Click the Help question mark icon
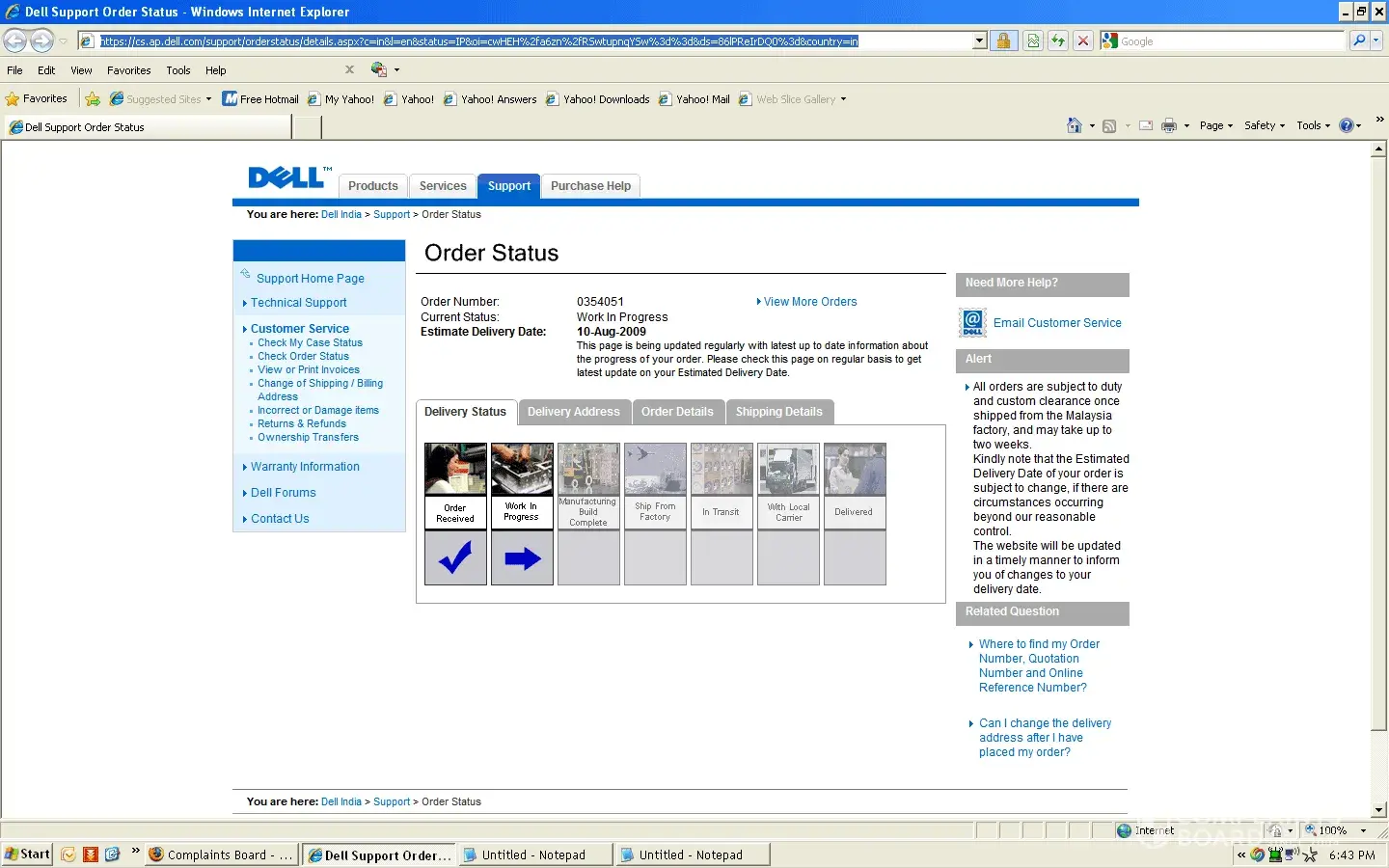The width and height of the screenshot is (1389, 868). click(1347, 125)
